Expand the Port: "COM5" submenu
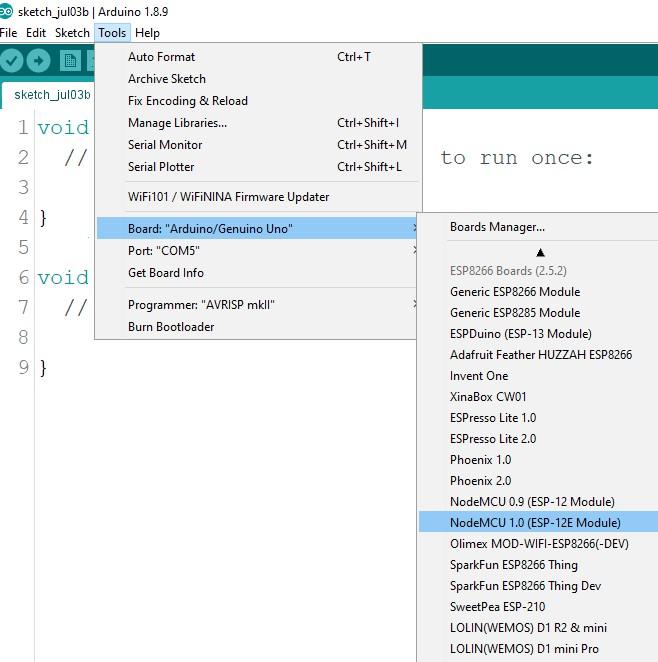The image size is (658, 662). (257, 250)
